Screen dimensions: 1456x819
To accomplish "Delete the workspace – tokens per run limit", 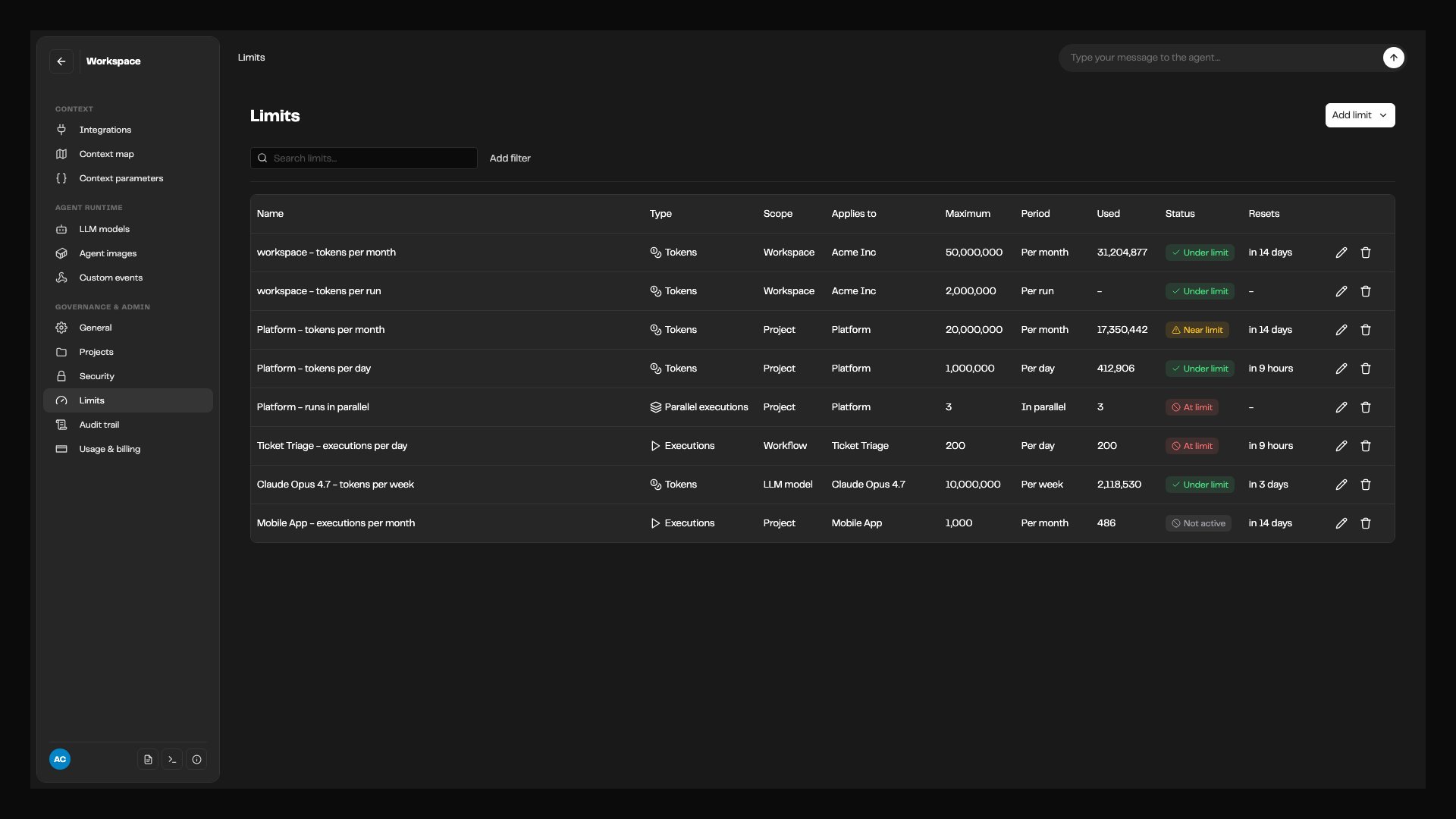I will click(x=1366, y=291).
